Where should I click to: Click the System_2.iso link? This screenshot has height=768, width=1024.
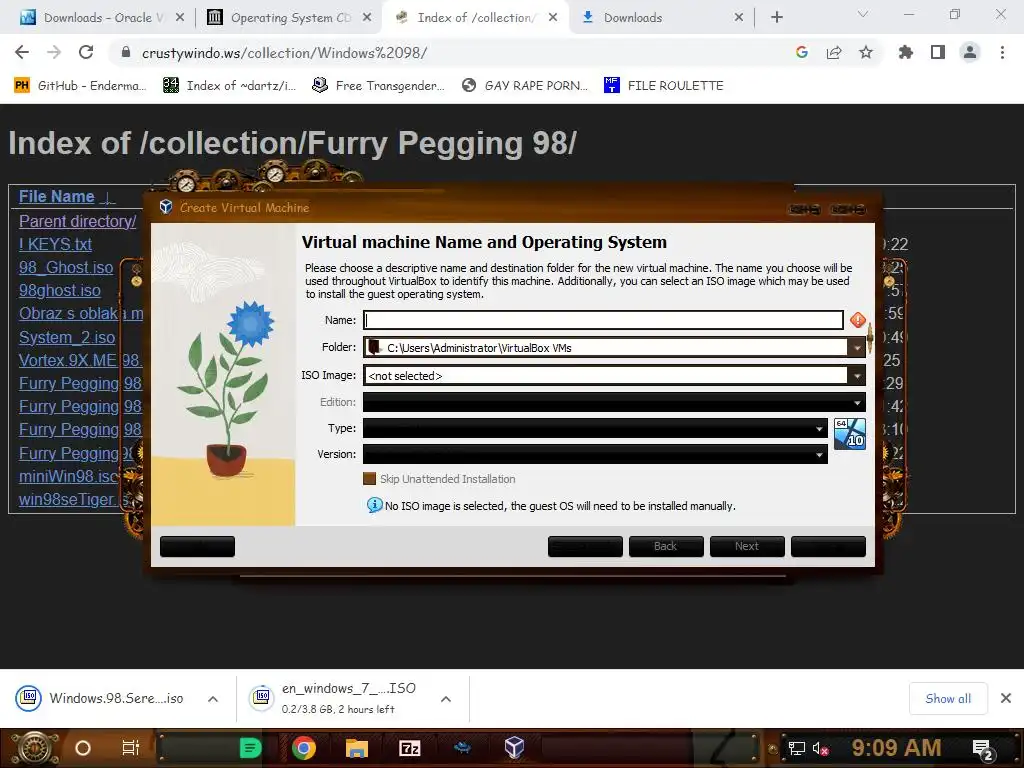(x=67, y=338)
